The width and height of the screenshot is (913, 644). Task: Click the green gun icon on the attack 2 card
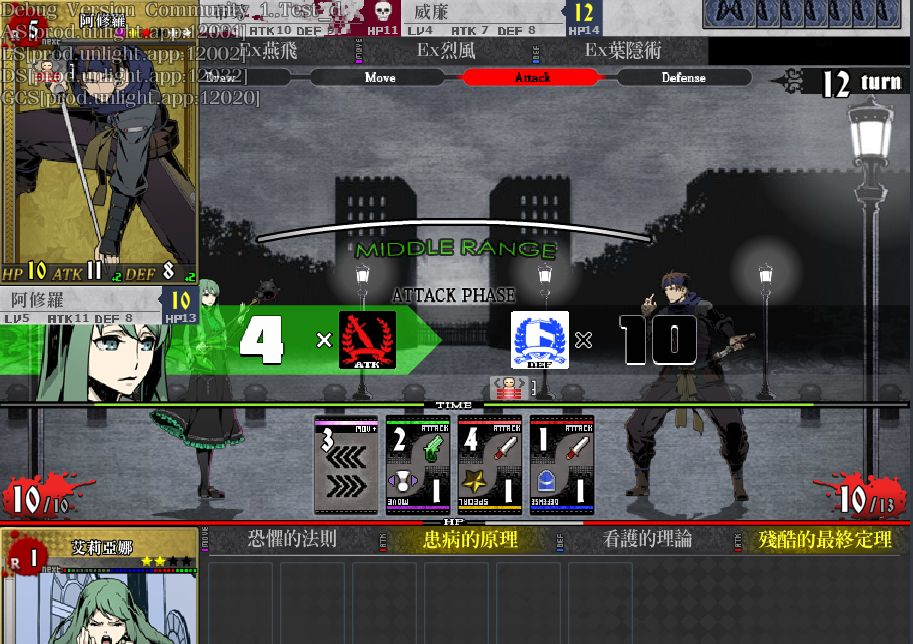(x=433, y=448)
